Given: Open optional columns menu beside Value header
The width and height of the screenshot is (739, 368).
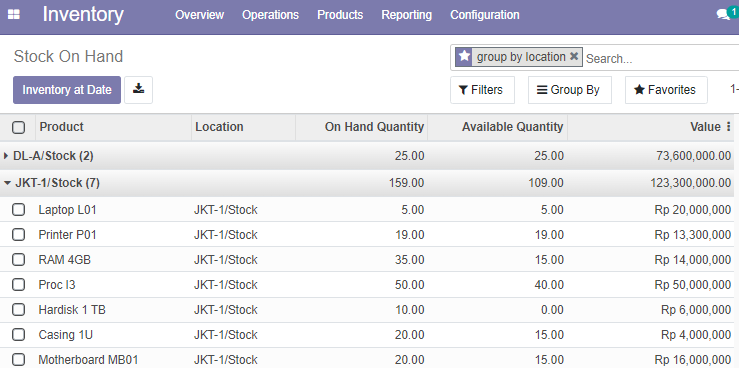Looking at the screenshot, I should (729, 126).
